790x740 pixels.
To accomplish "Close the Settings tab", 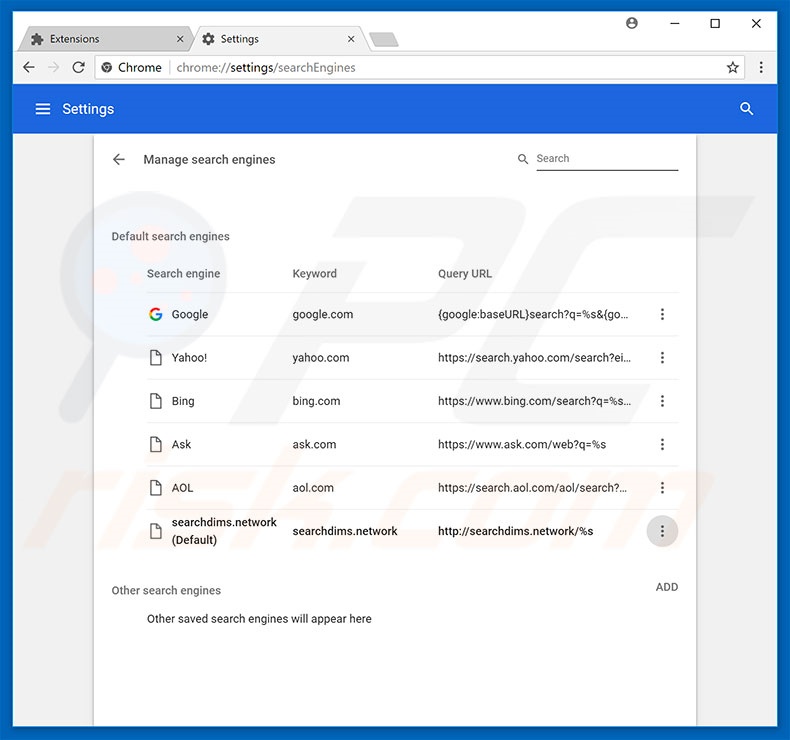I will 351,39.
